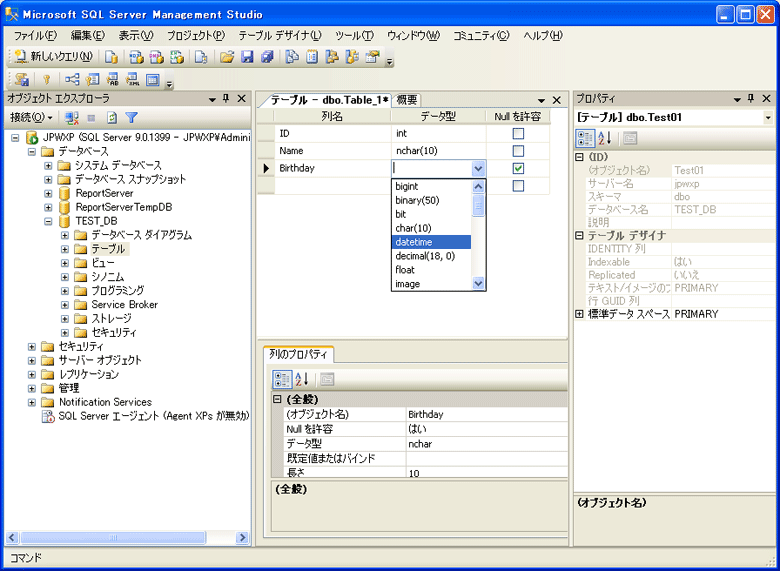
Task: Select datetime in the data type list
Action: coord(431,242)
